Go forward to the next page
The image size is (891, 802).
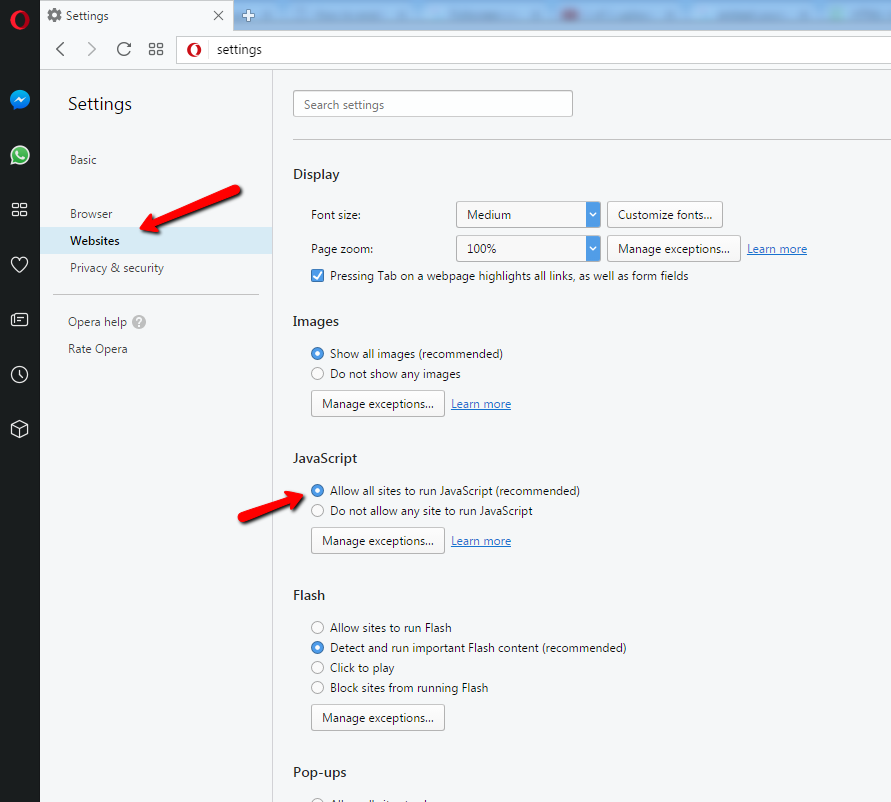pos(91,49)
